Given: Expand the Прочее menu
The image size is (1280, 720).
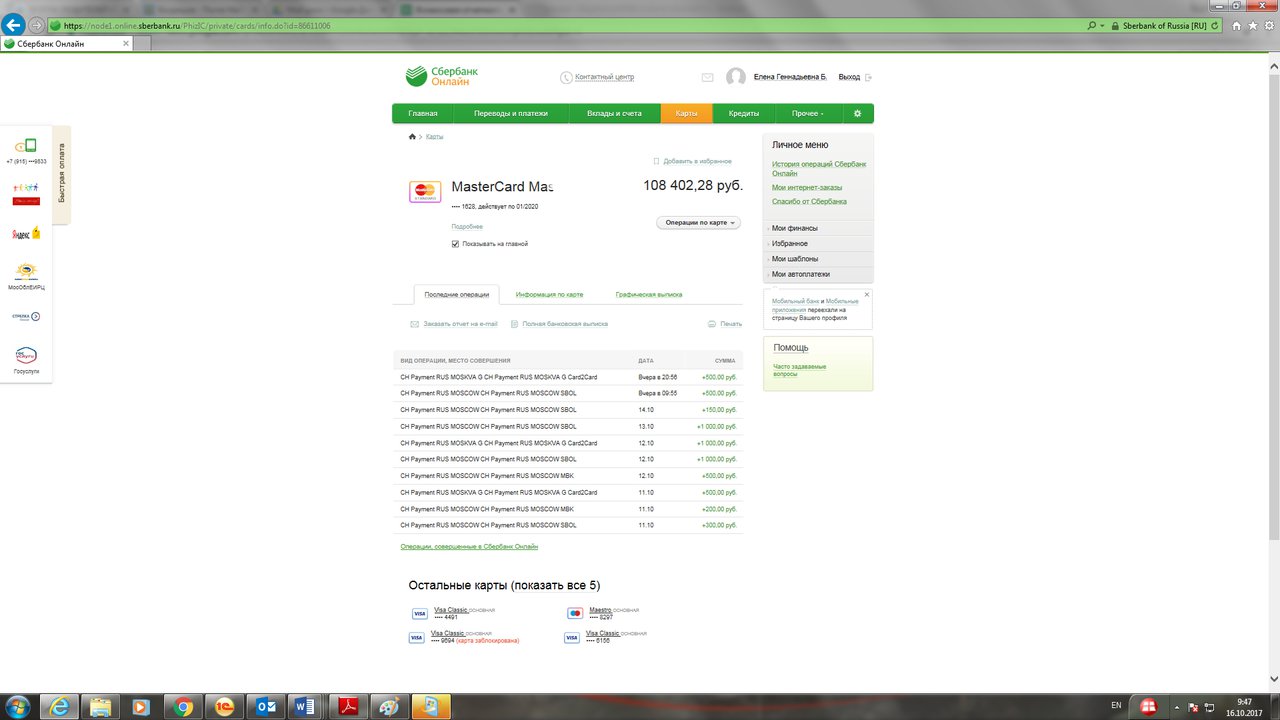Looking at the screenshot, I should pyautogui.click(x=807, y=114).
